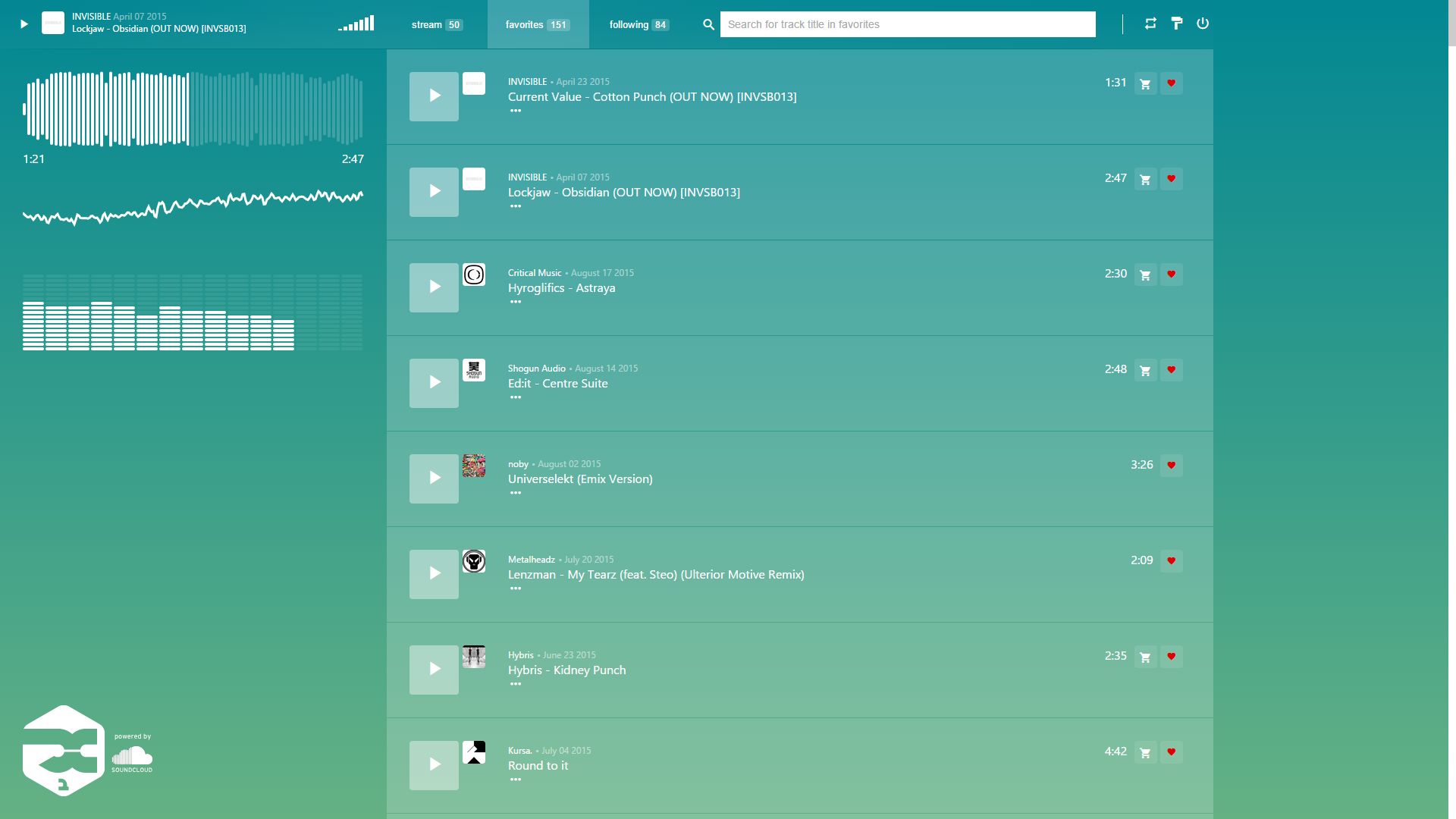Open the paint roller theme icon
Image resolution: width=1456 pixels, height=819 pixels.
(1176, 24)
